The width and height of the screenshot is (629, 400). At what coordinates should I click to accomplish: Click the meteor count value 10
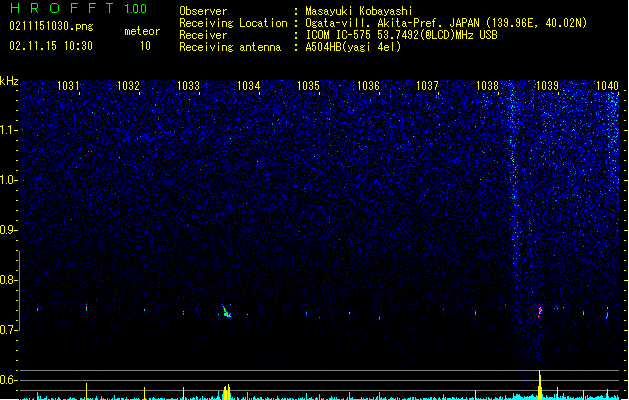145,46
